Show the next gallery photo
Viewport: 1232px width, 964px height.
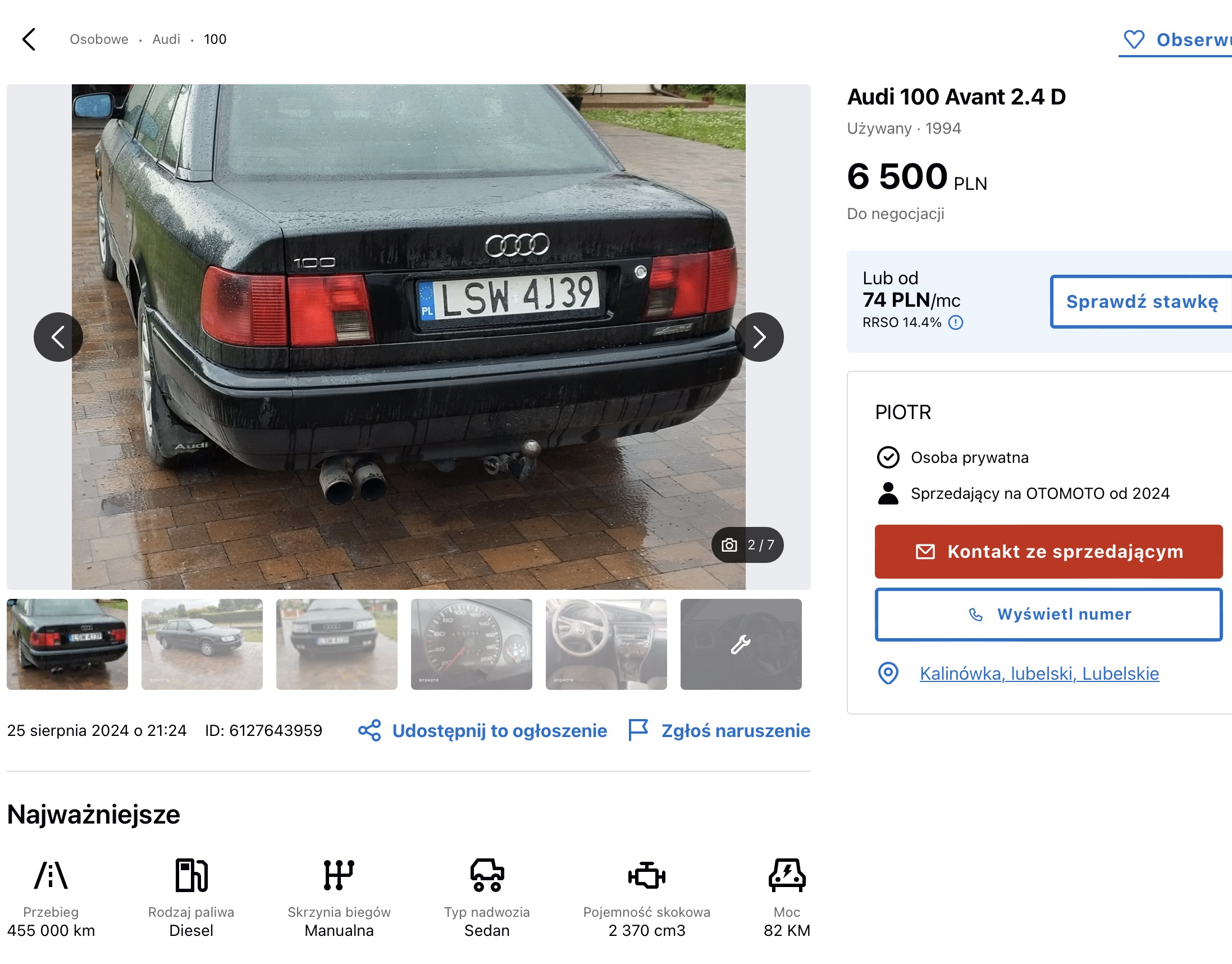759,337
